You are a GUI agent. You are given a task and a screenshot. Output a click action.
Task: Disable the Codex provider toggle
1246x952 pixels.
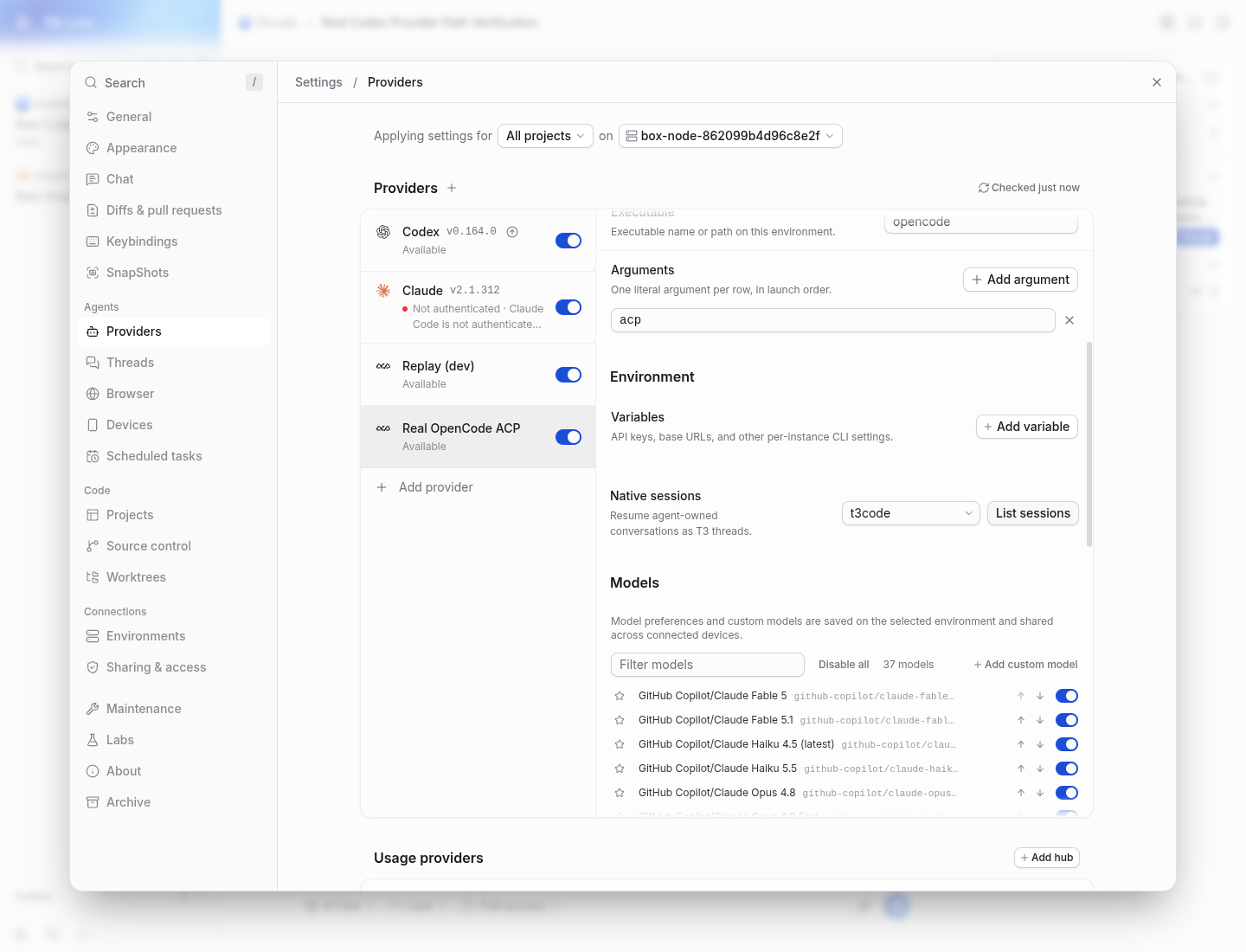[x=568, y=241]
